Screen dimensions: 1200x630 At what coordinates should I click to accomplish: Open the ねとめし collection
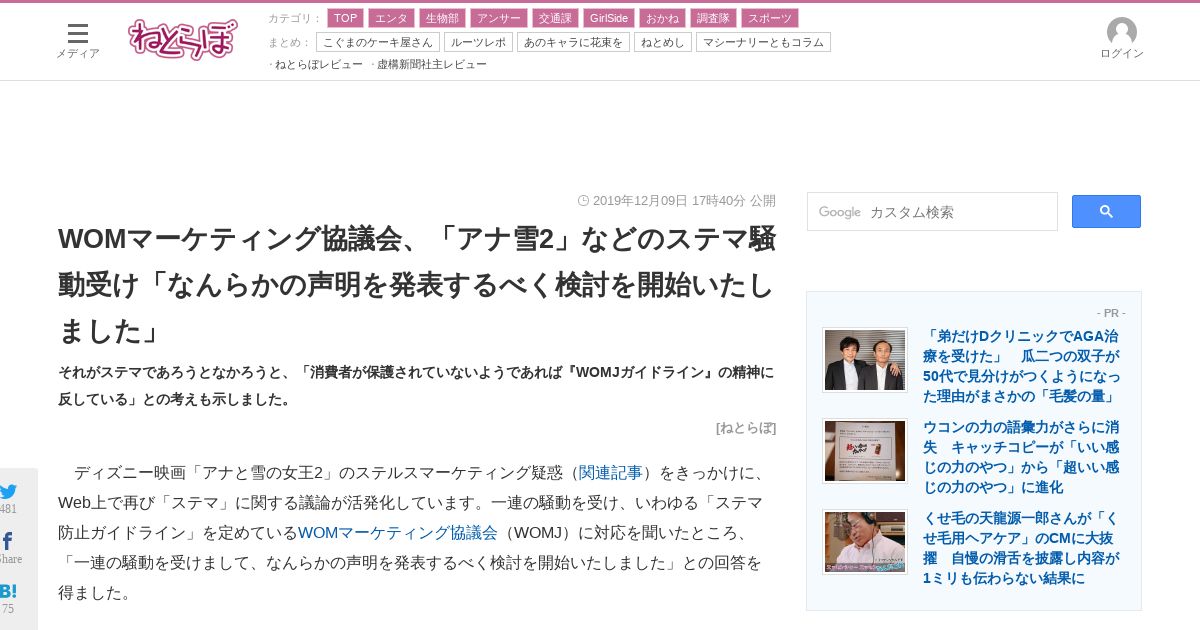pos(663,42)
